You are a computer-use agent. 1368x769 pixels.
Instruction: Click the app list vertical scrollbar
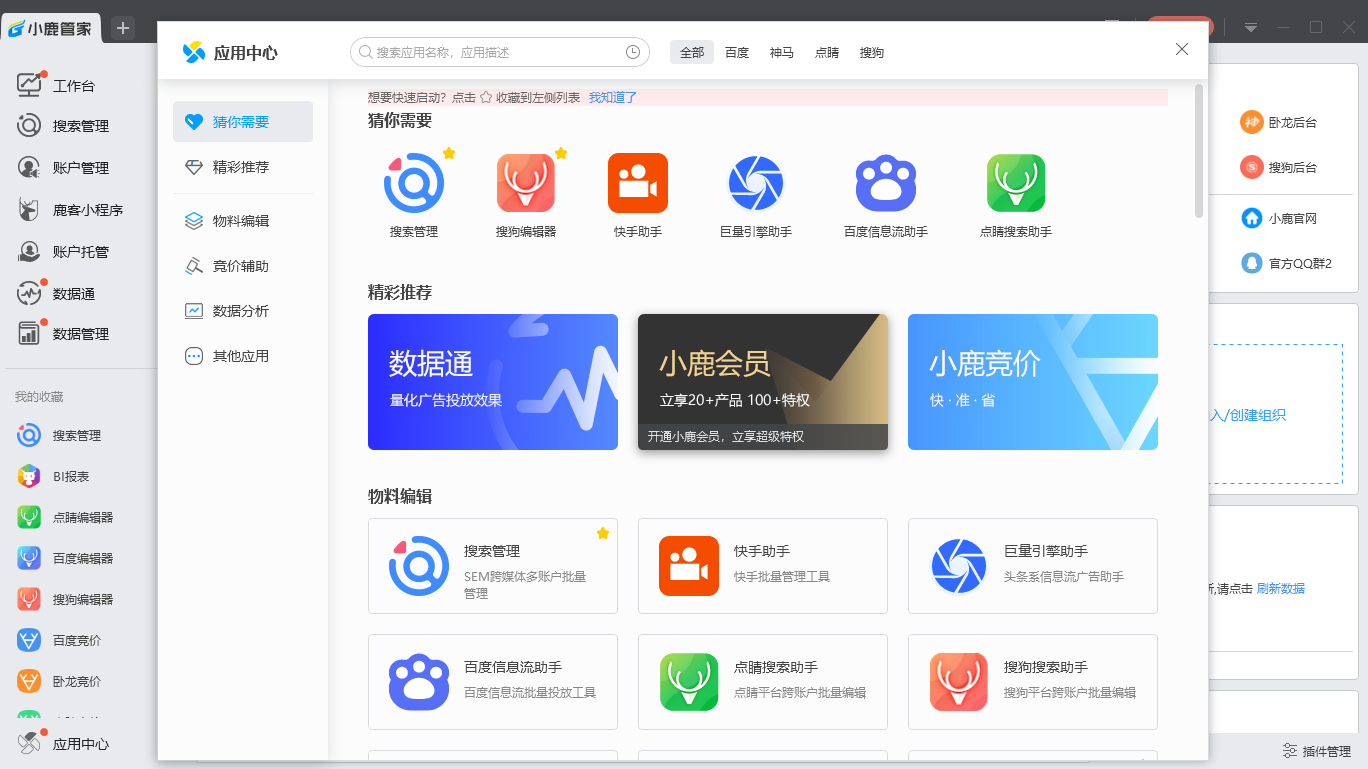[x=1199, y=151]
